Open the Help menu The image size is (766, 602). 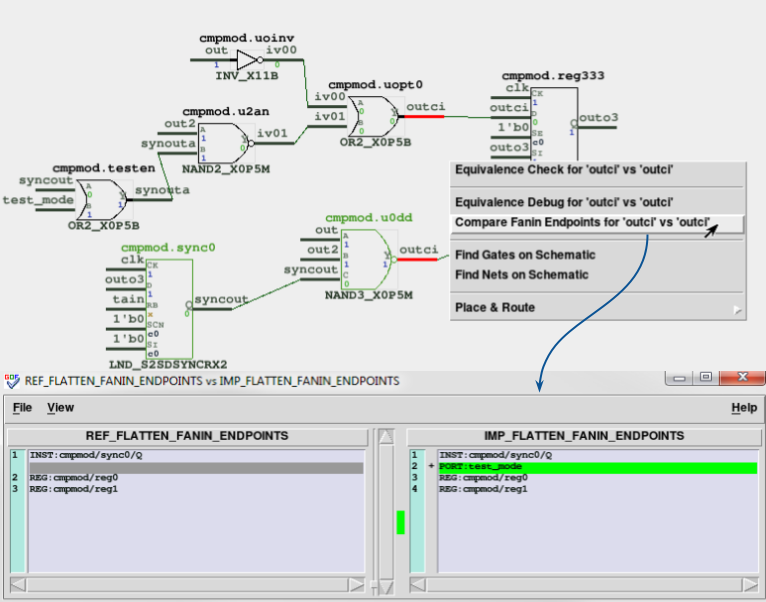744,408
